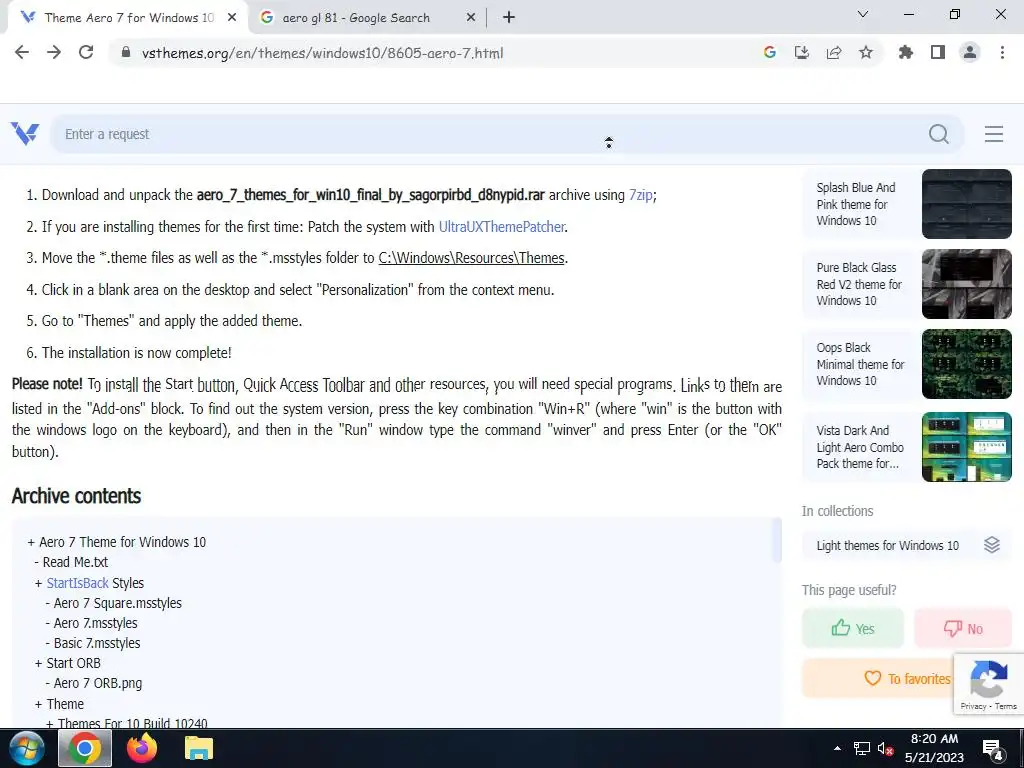
Task: Click the muted volume tray icon
Action: 886,748
